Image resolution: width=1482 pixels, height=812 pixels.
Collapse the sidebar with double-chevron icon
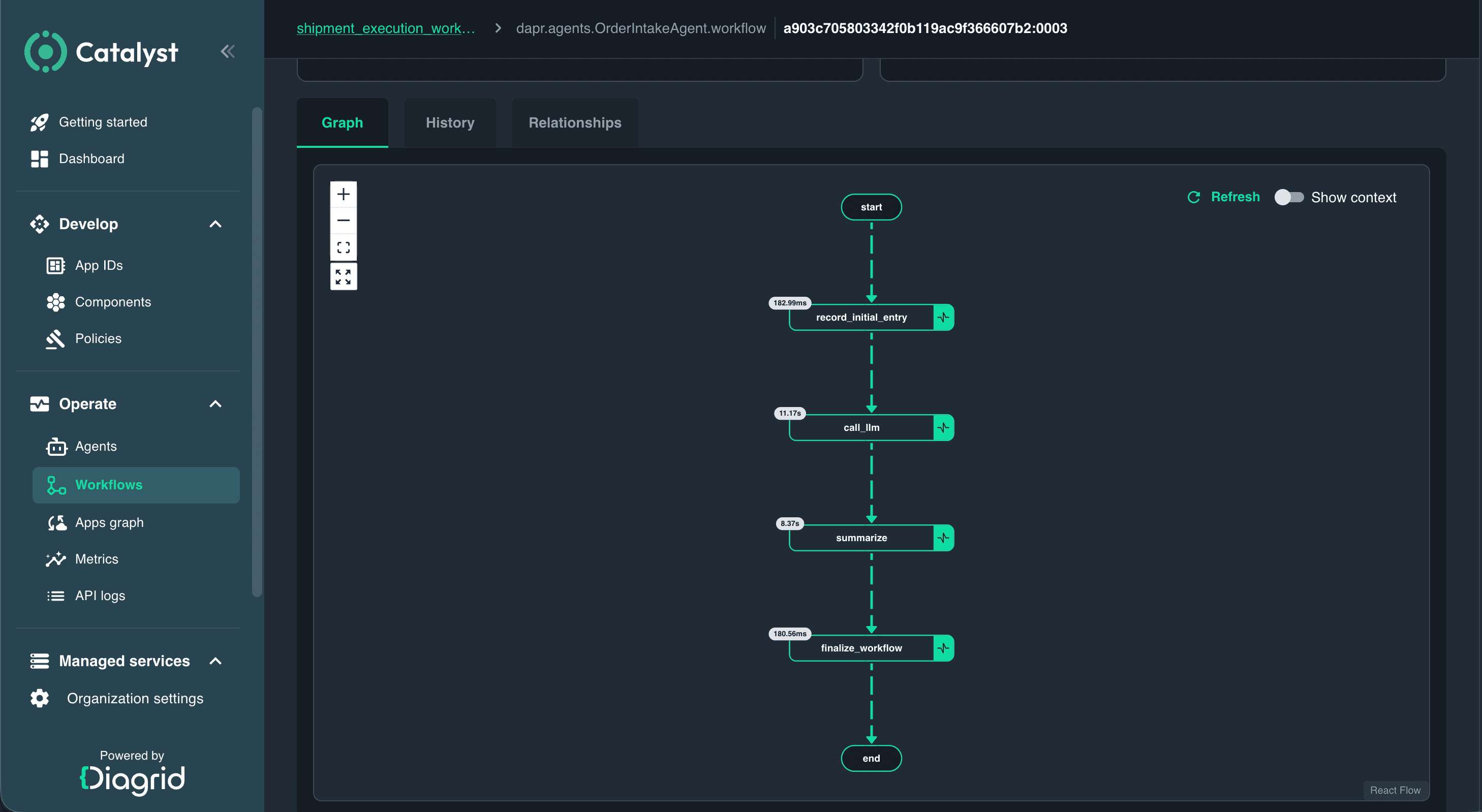tap(227, 52)
